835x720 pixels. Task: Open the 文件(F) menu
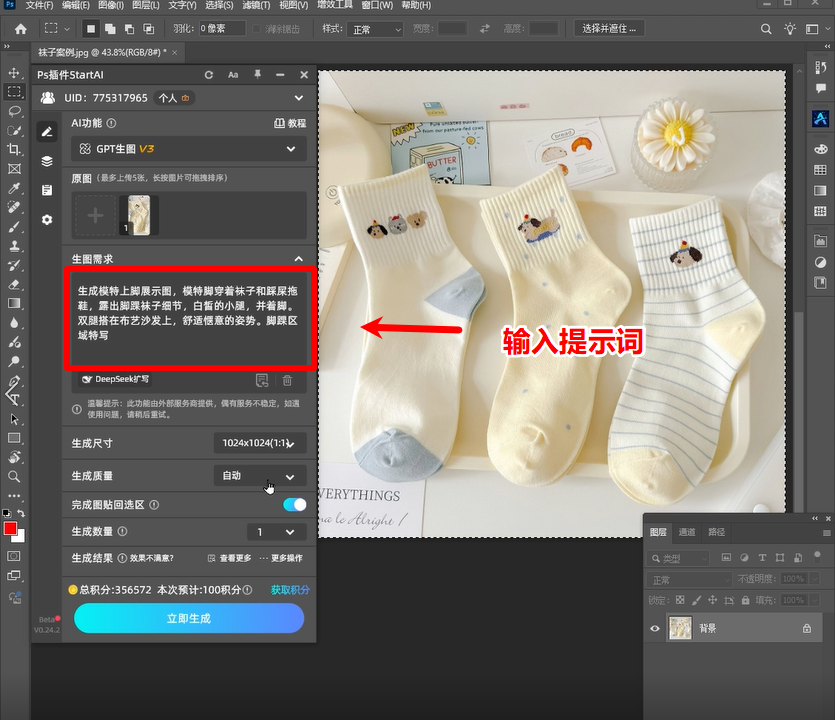[x=39, y=5]
